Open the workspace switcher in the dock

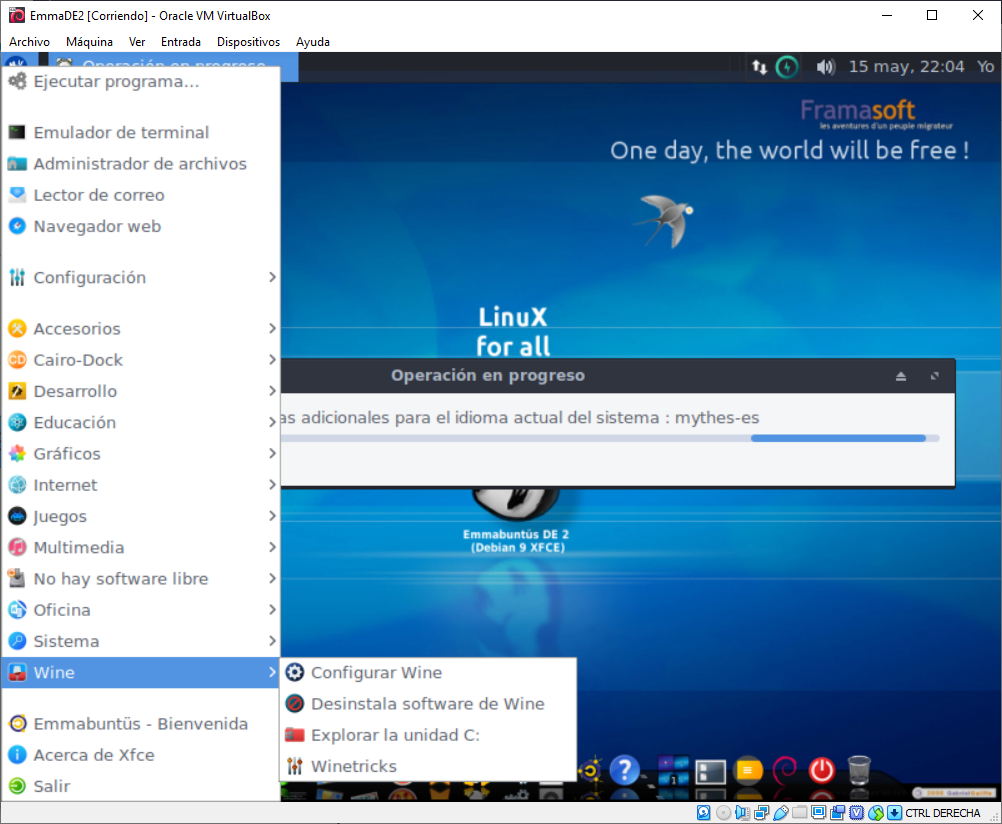[673, 770]
